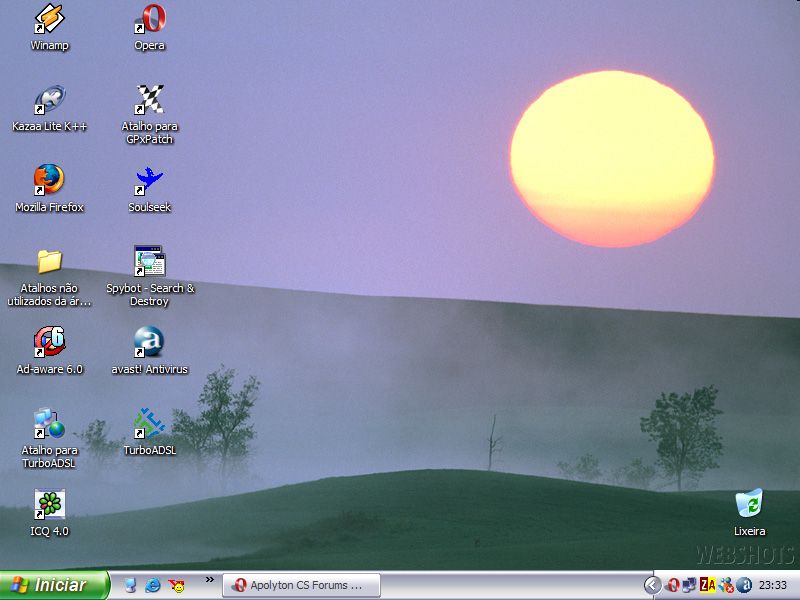This screenshot has height=600, width=800.
Task: Click the Kazaa Lite K++ shortcut
Action: 49,100
